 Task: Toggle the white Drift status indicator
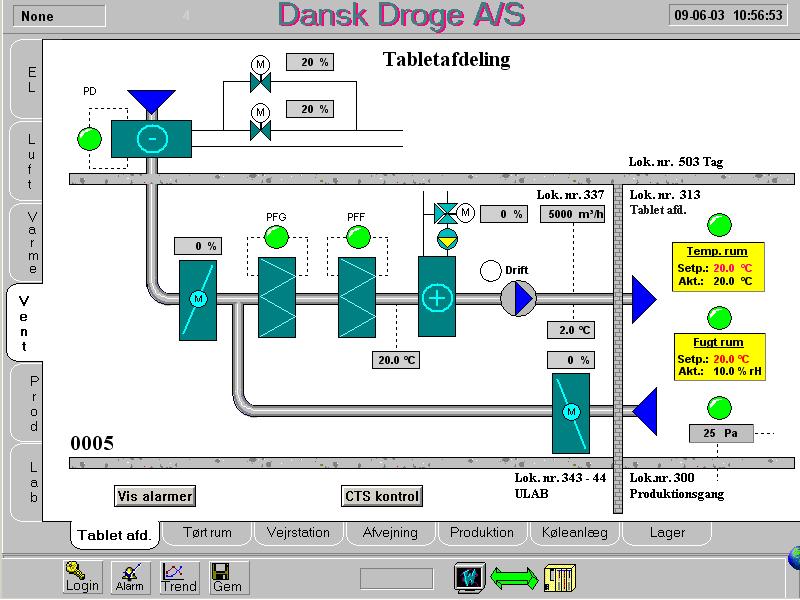[490, 271]
